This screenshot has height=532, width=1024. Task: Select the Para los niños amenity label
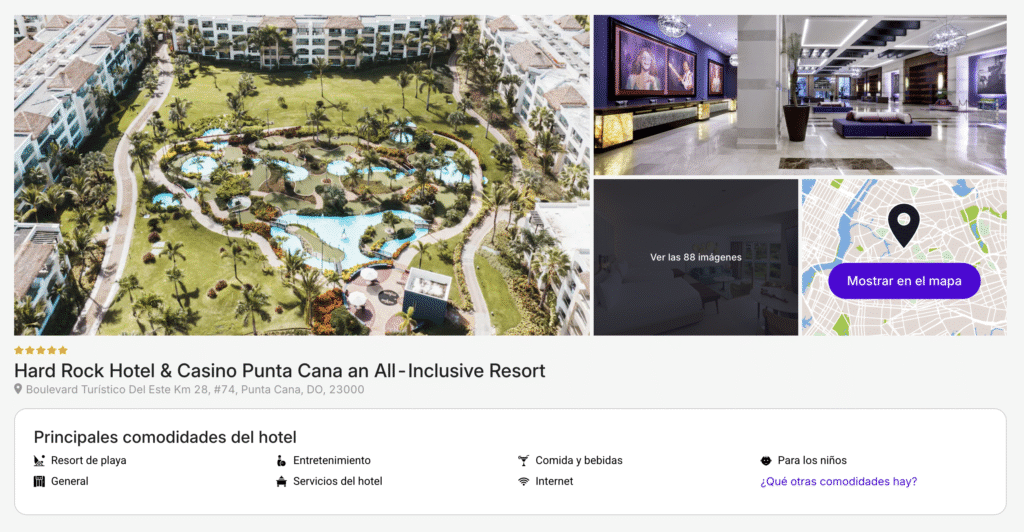(x=812, y=461)
